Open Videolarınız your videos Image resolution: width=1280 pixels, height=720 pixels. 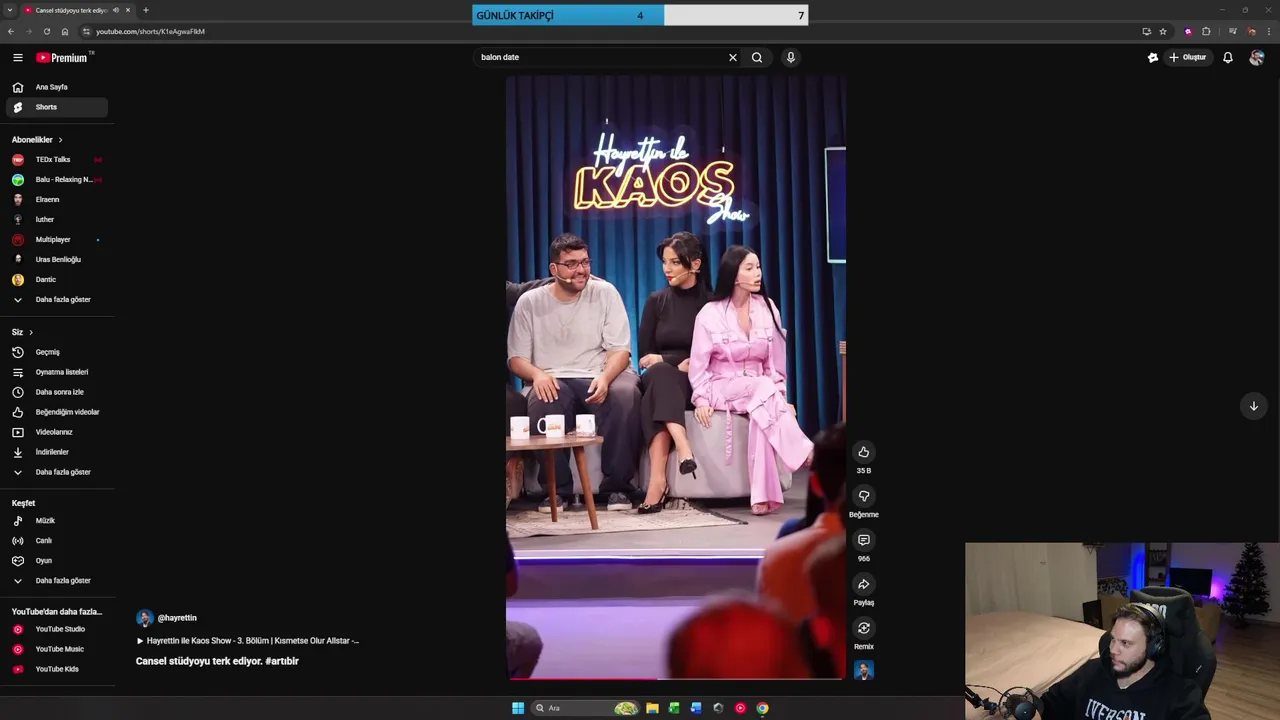(x=57, y=432)
